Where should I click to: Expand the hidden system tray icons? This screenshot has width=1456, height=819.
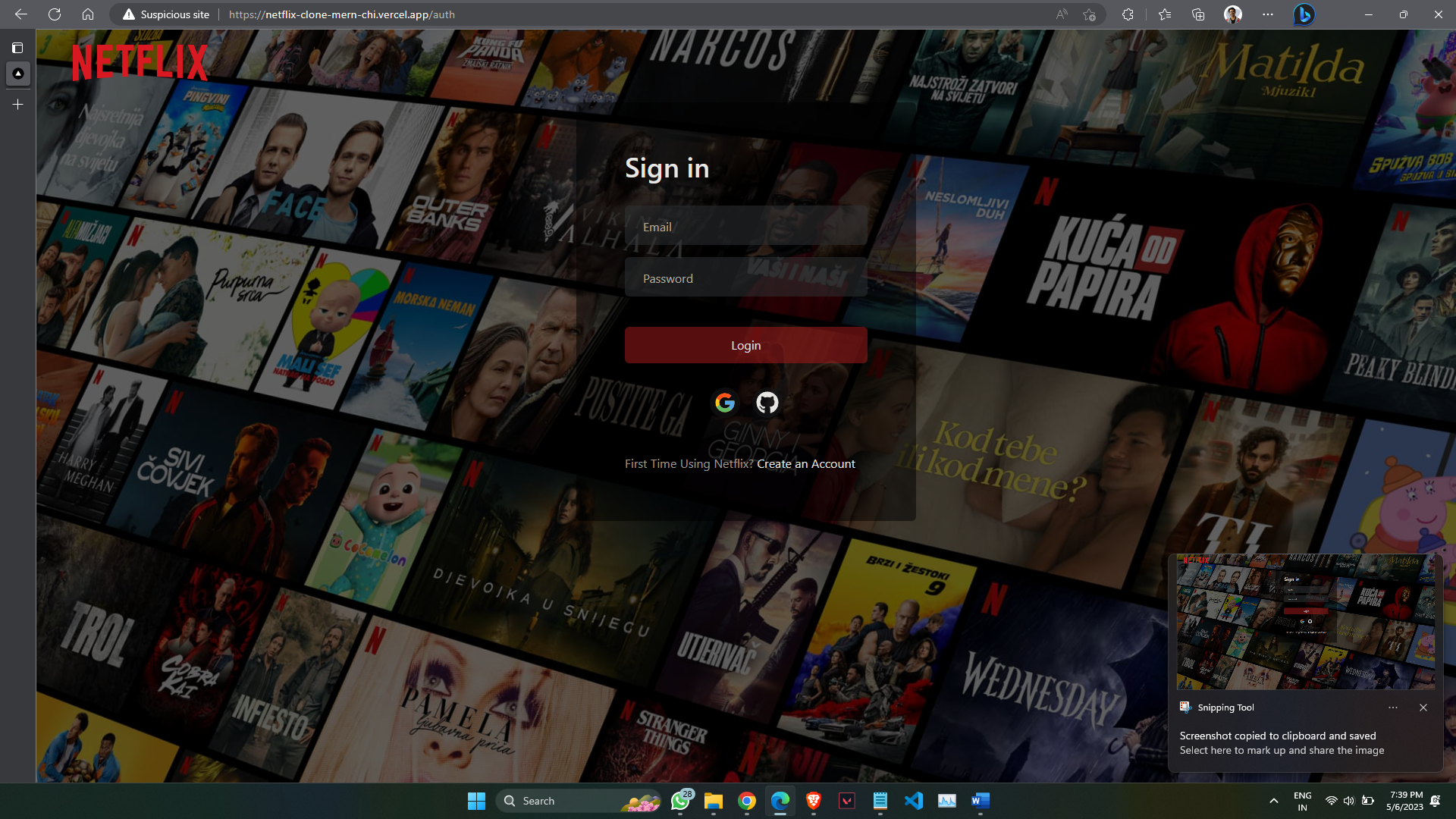(x=1273, y=801)
